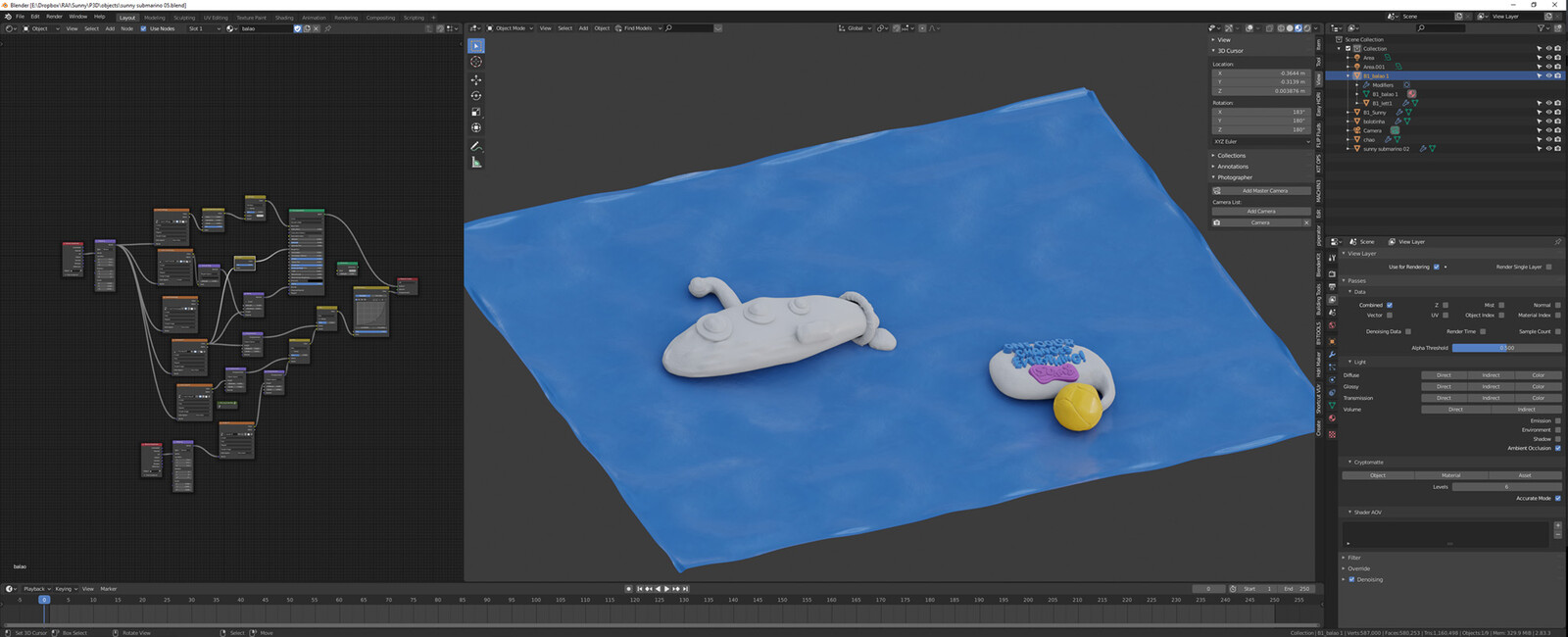The height and width of the screenshot is (637, 1568).
Task: Click the Add Camera button
Action: [1261, 212]
